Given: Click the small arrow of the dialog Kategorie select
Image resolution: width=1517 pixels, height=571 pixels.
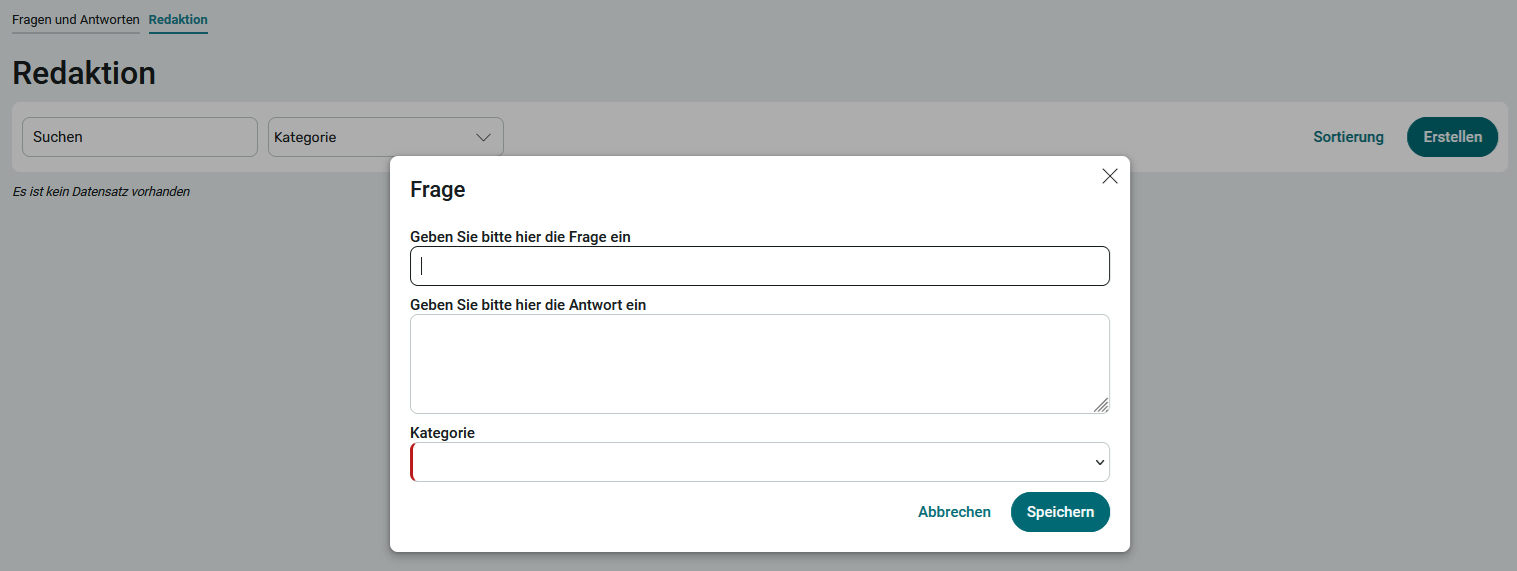Looking at the screenshot, I should (1099, 462).
